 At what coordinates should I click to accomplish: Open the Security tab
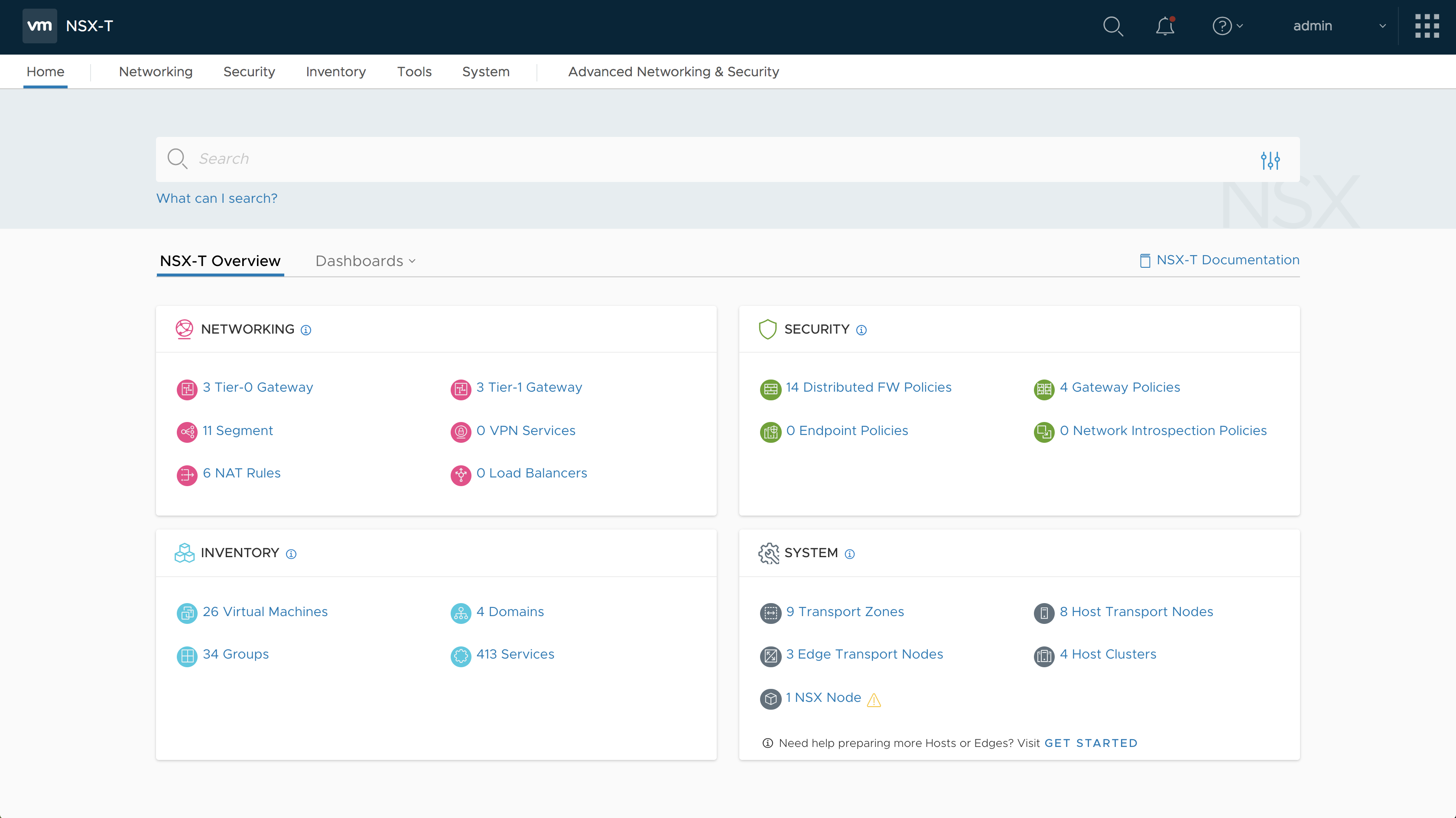249,72
